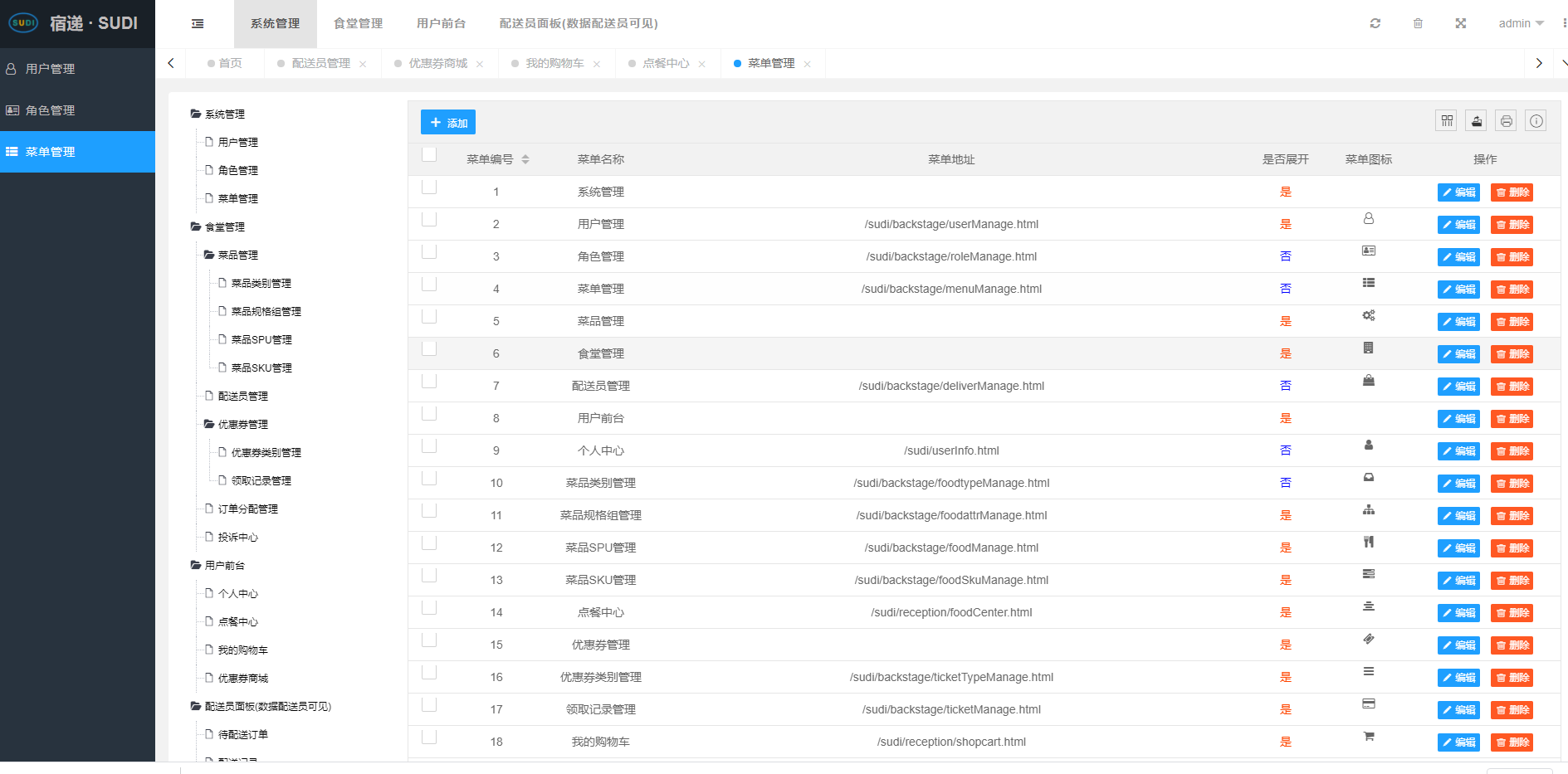Open the admin user dropdown
The height and width of the screenshot is (774, 1568).
1521,23
